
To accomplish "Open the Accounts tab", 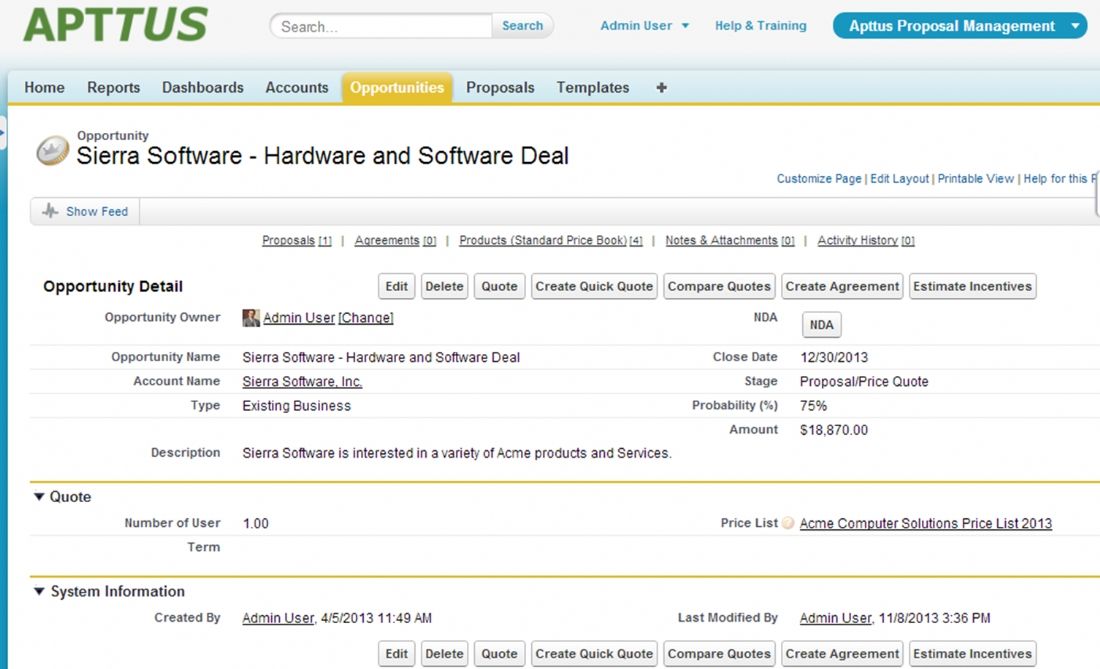I will (x=297, y=88).
